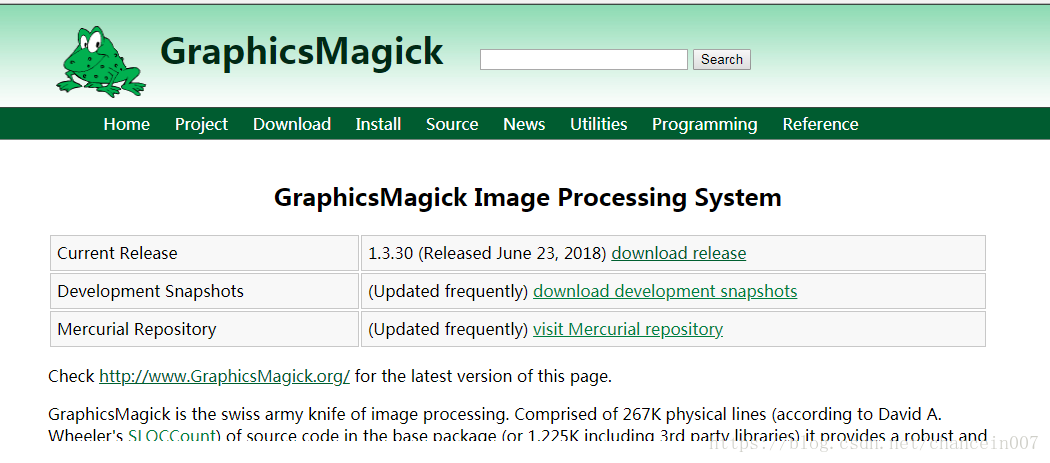Follow 'download development snapshots' link

pos(665,291)
